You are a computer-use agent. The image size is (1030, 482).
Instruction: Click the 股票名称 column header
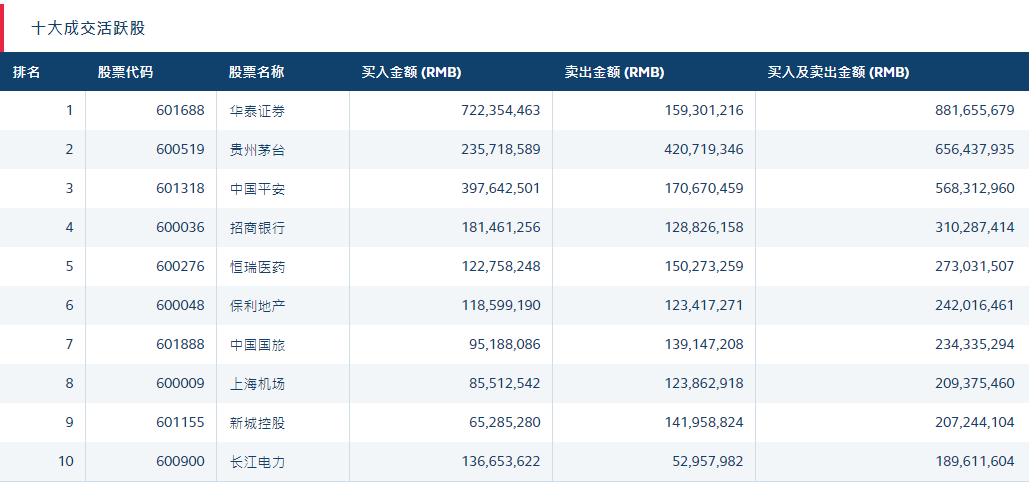tap(257, 72)
